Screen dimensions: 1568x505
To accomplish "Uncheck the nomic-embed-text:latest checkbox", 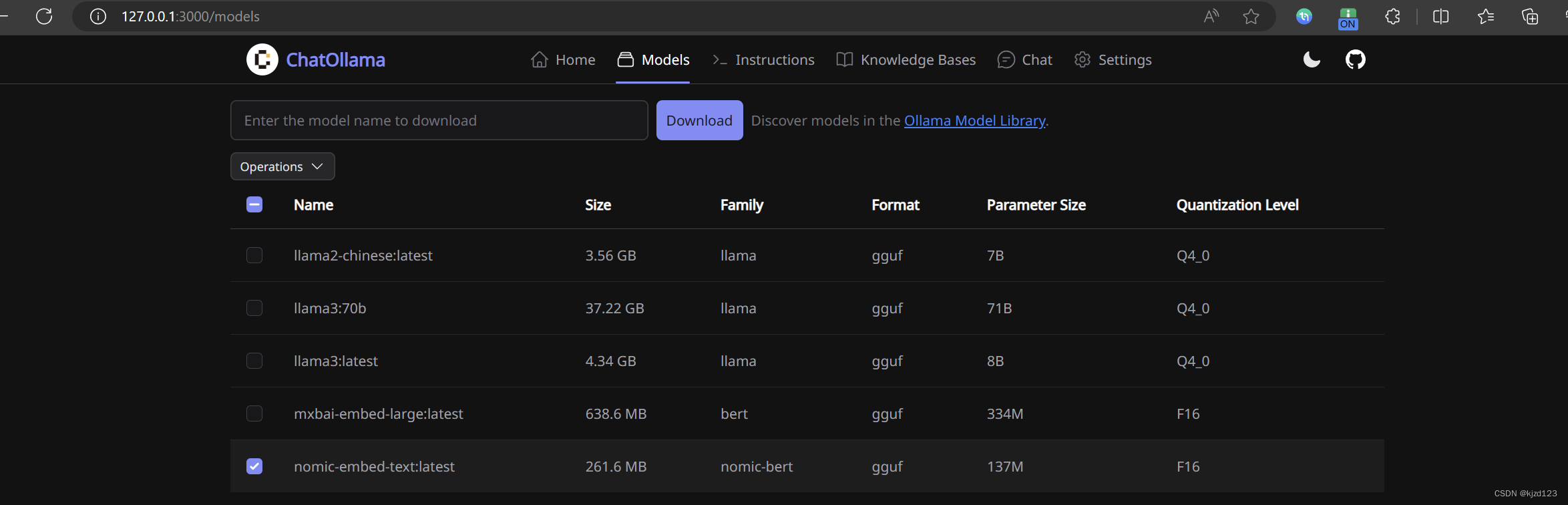I will 254,466.
